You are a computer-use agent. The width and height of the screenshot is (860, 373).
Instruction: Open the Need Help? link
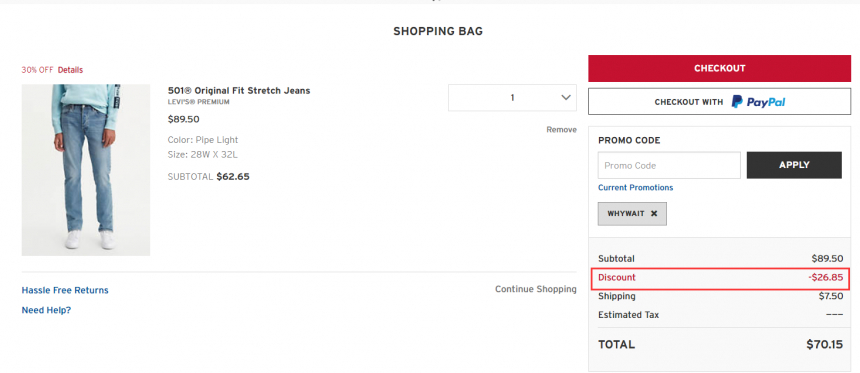coord(47,310)
